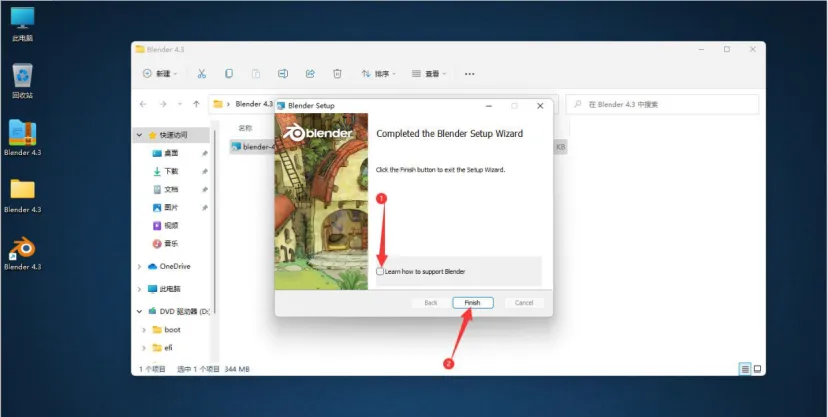
Task: Open Music (音乐) in the sidebar
Action: (x=172, y=243)
